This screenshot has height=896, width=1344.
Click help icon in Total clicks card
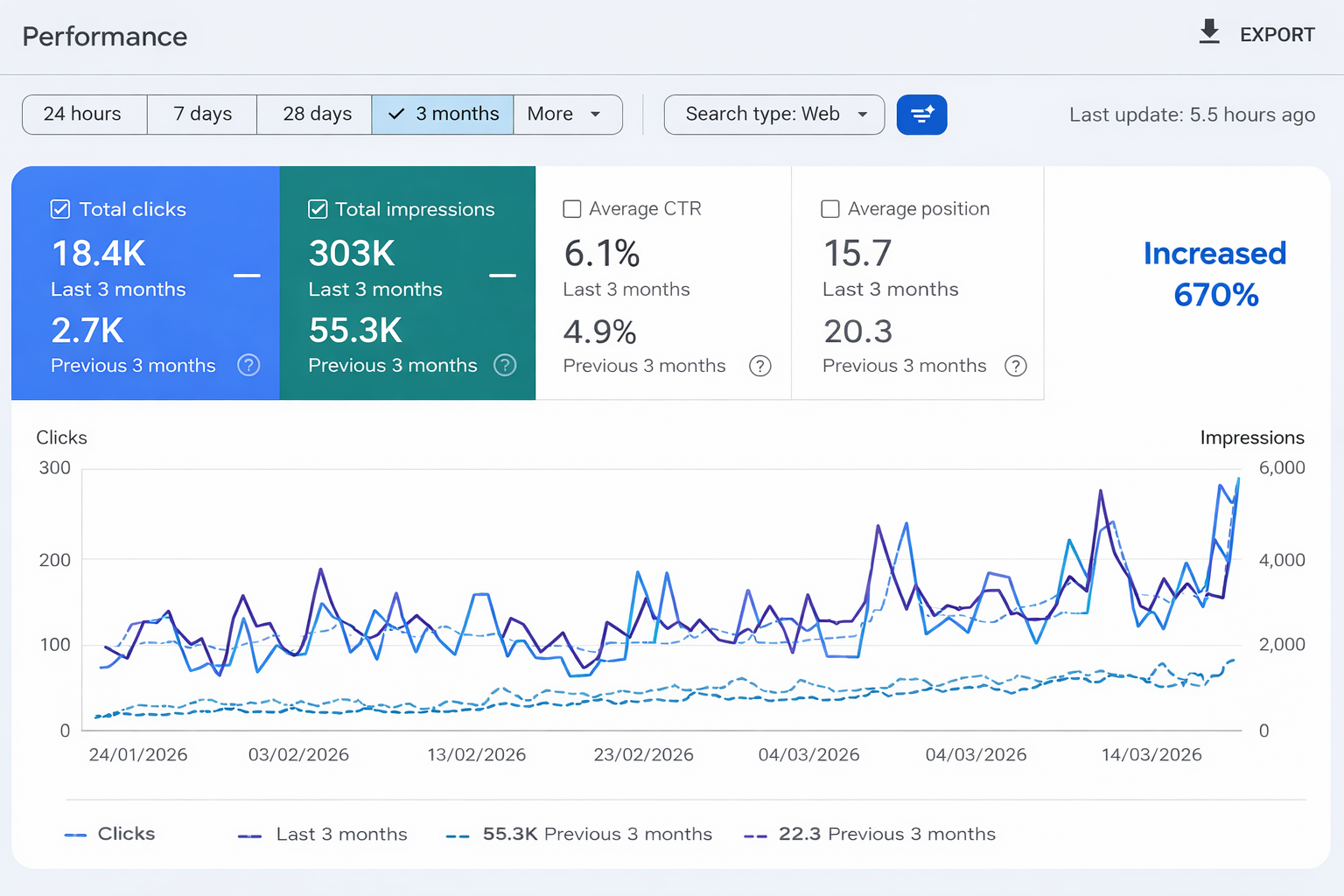click(248, 365)
